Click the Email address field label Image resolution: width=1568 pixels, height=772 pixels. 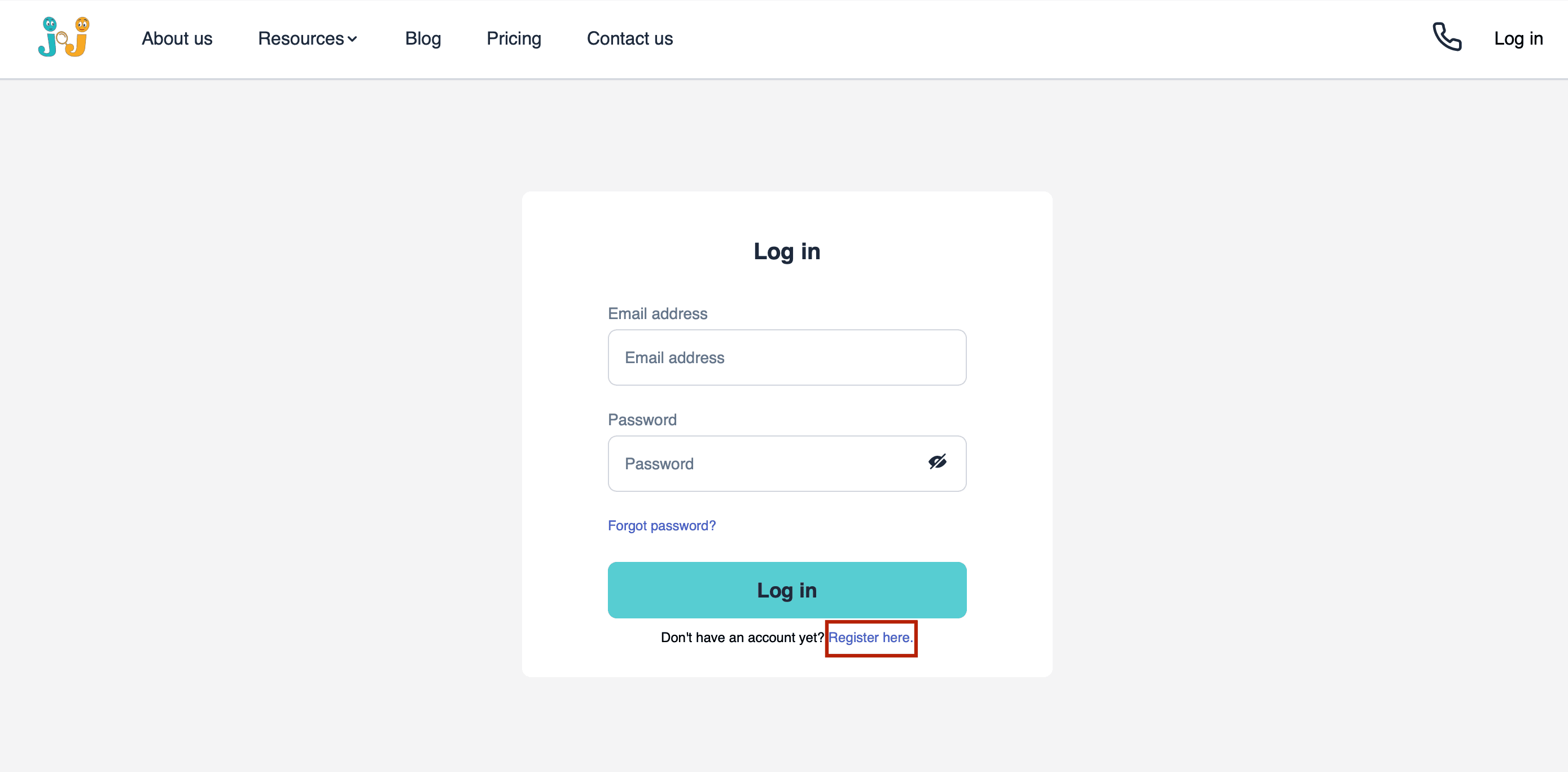coord(658,313)
